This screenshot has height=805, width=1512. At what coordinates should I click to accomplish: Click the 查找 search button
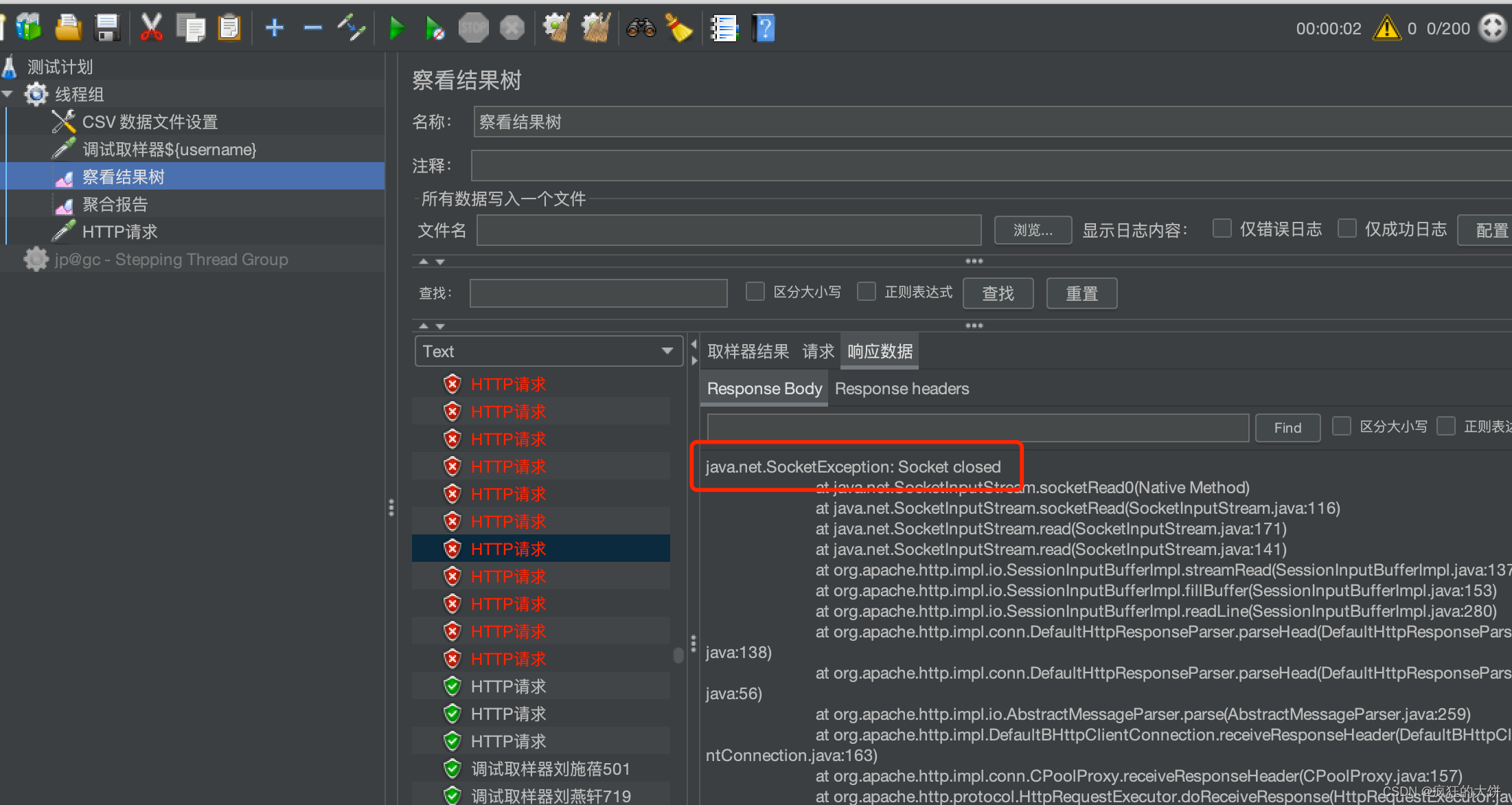1001,292
